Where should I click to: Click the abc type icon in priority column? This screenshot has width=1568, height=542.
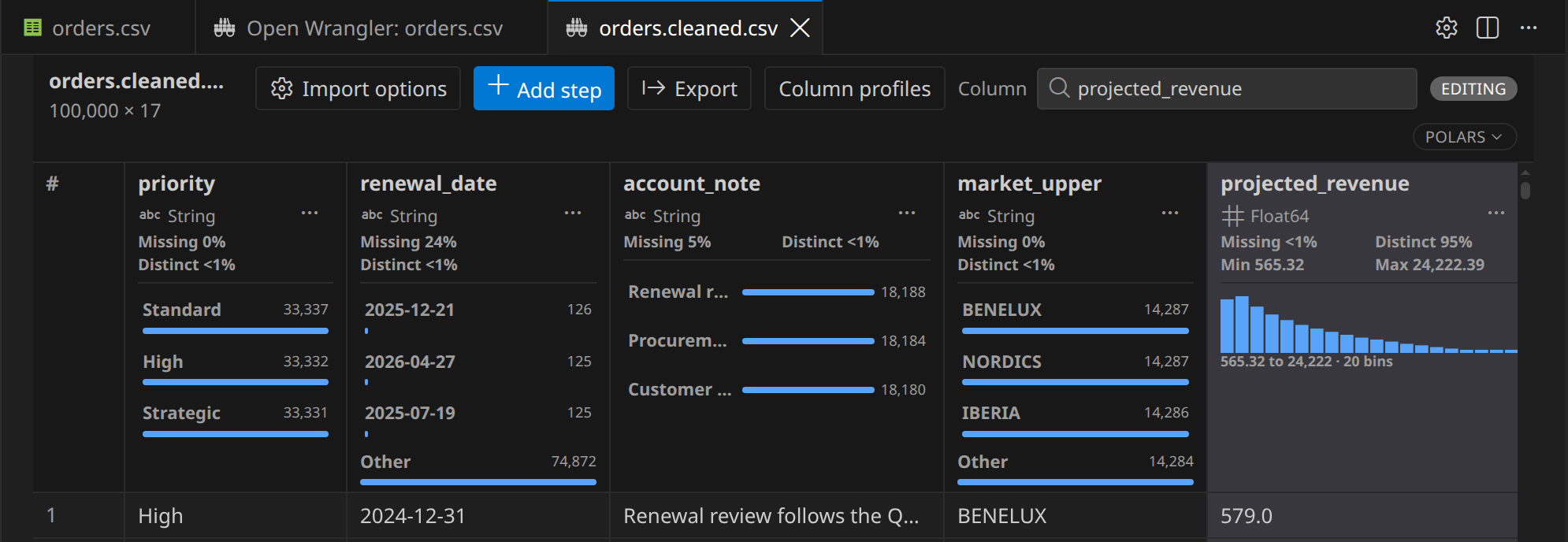pos(150,215)
